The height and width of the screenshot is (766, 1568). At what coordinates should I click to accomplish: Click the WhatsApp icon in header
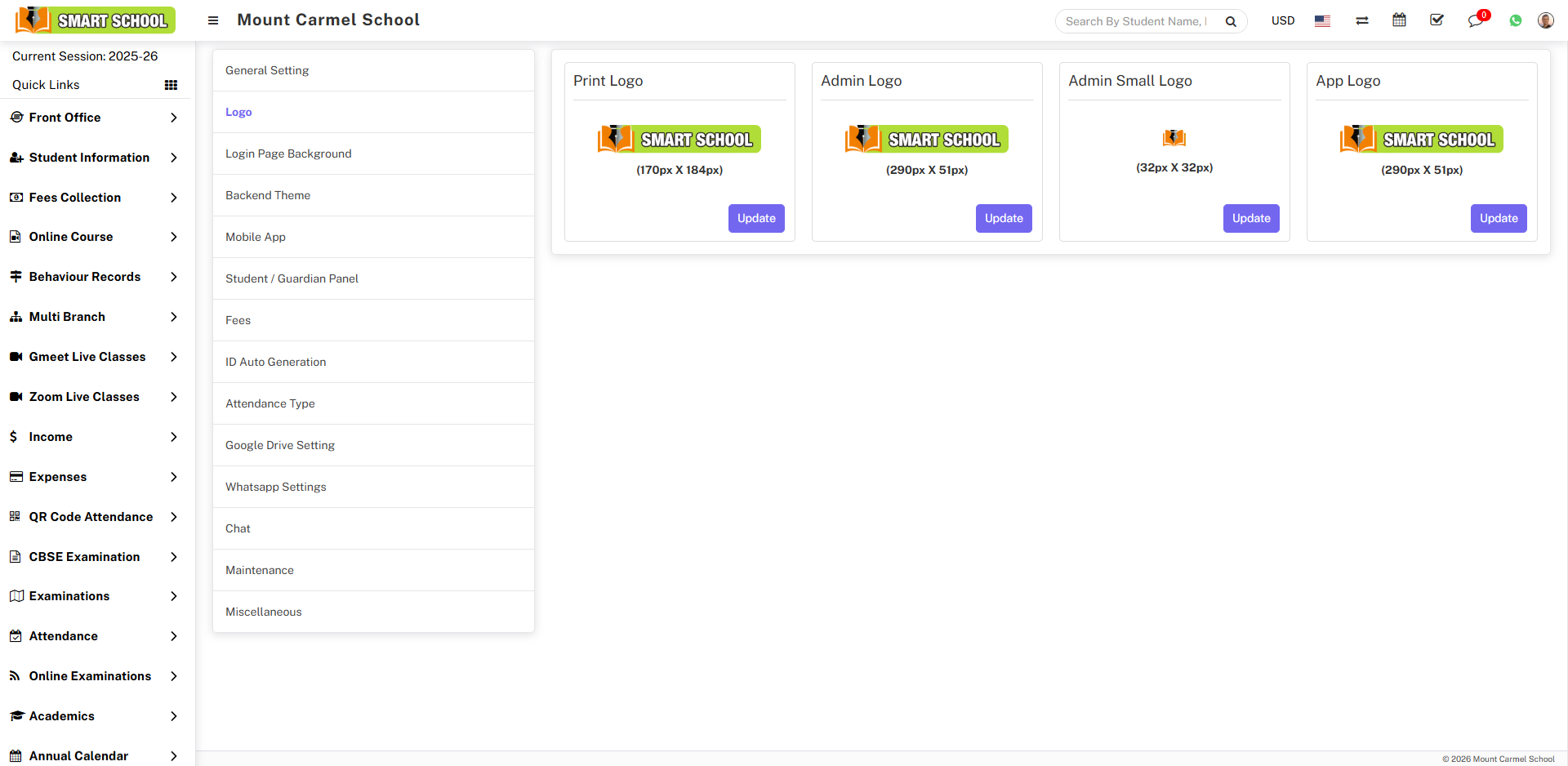[1515, 20]
